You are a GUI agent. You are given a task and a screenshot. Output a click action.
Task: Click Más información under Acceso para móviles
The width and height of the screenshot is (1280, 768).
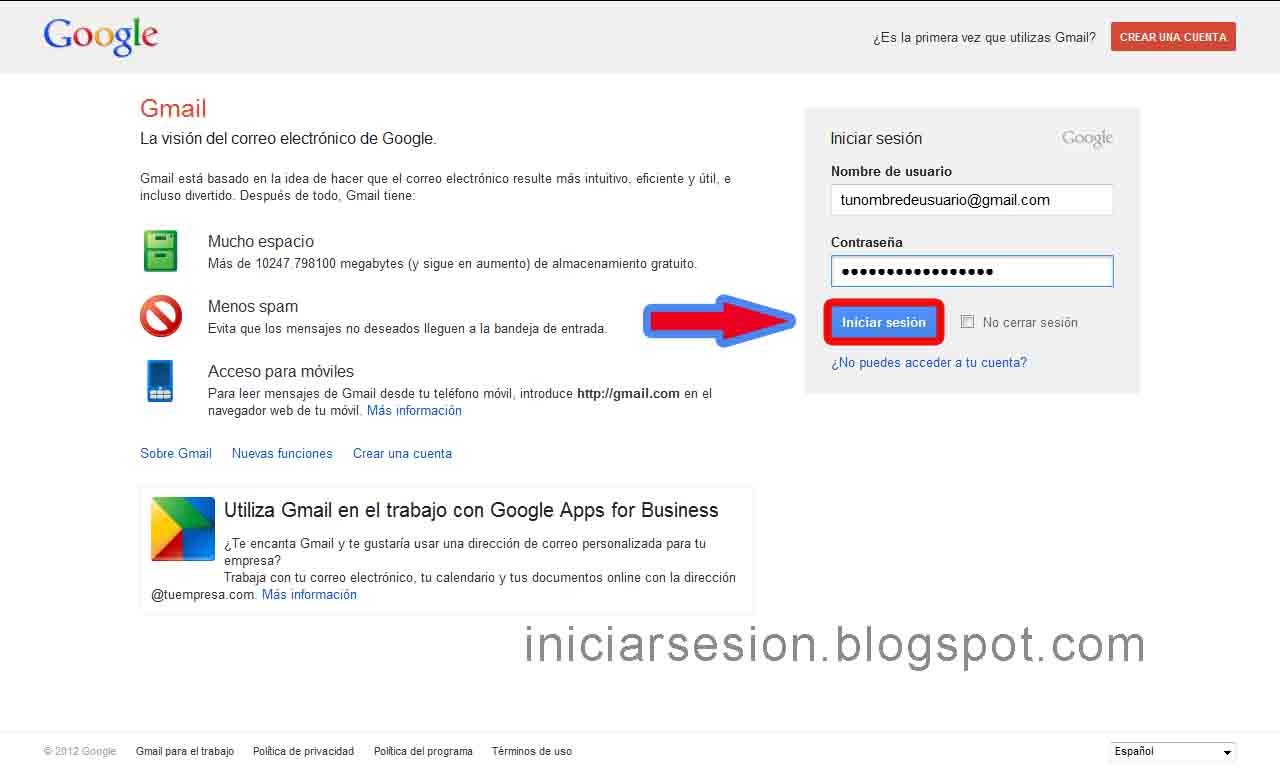click(414, 410)
